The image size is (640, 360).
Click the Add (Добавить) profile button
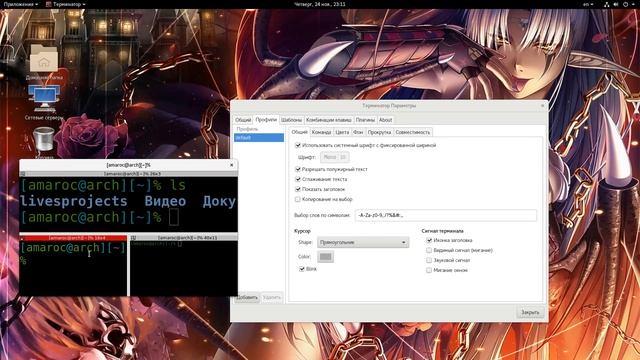pos(247,298)
